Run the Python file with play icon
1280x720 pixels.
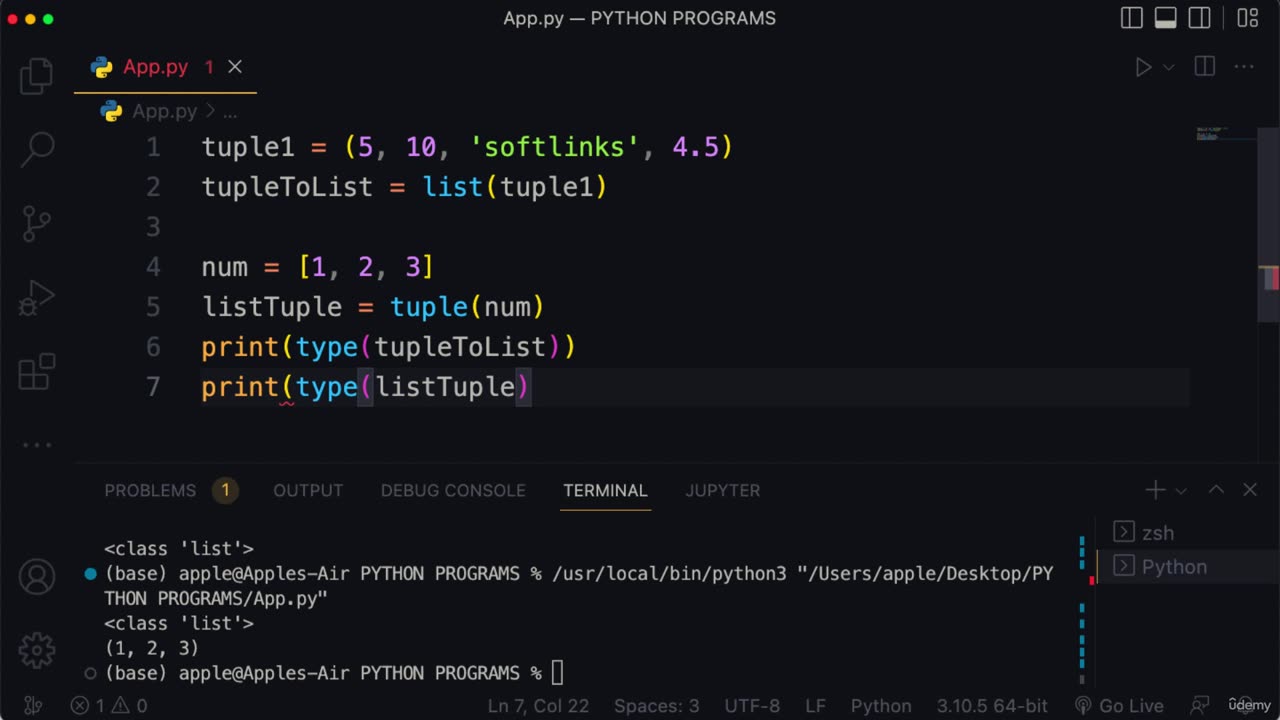pyautogui.click(x=1143, y=67)
